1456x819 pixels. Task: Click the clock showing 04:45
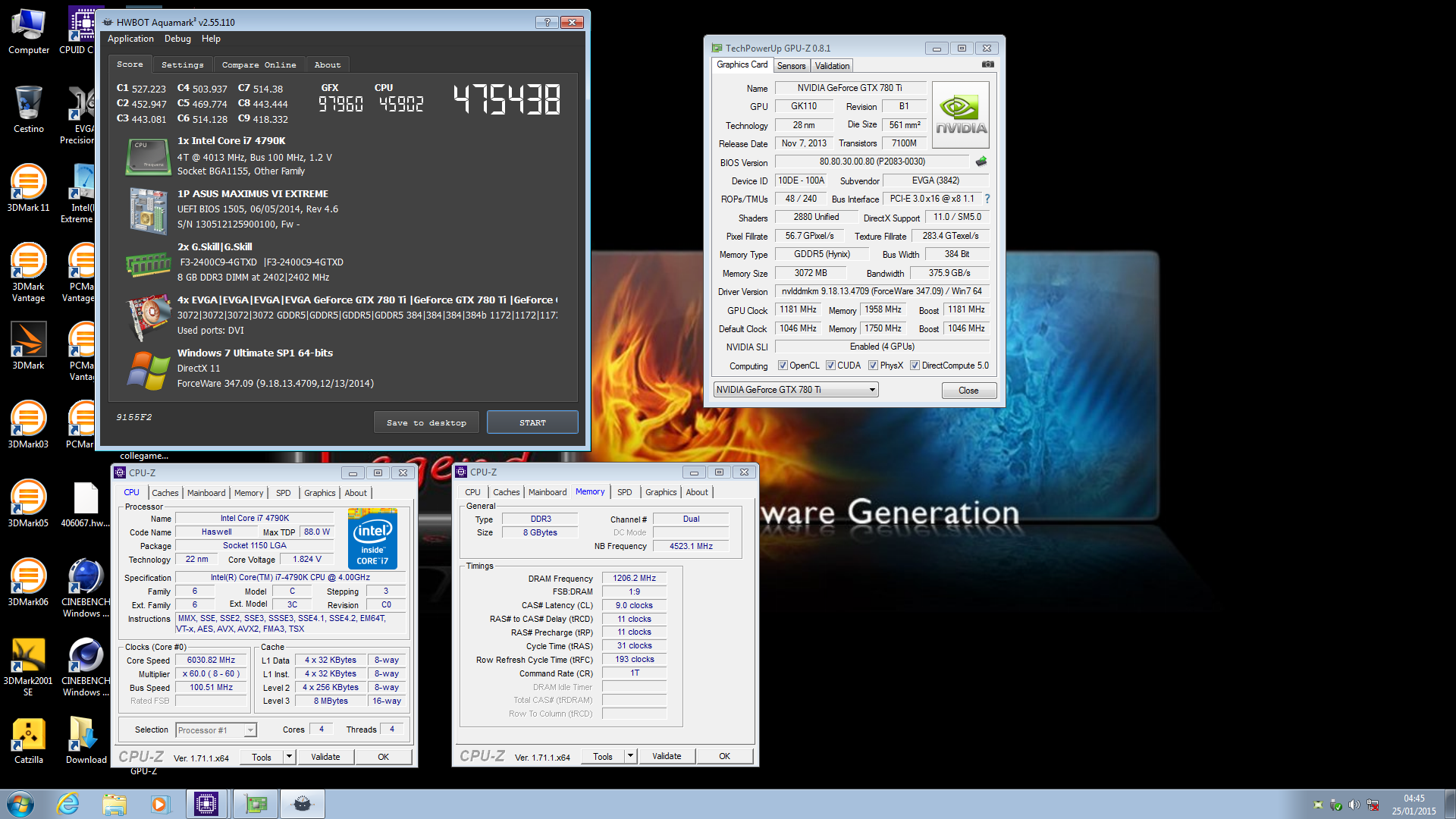pos(1414,799)
